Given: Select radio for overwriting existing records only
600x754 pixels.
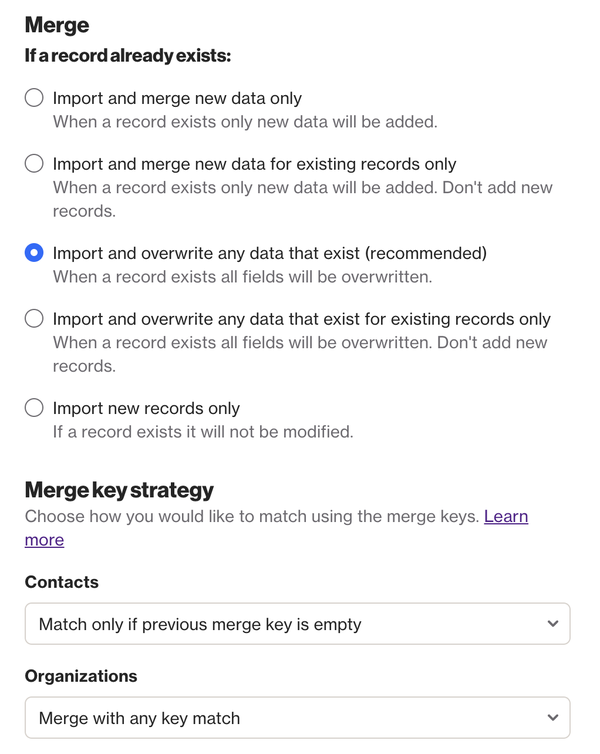Looking at the screenshot, I should pyautogui.click(x=34, y=319).
